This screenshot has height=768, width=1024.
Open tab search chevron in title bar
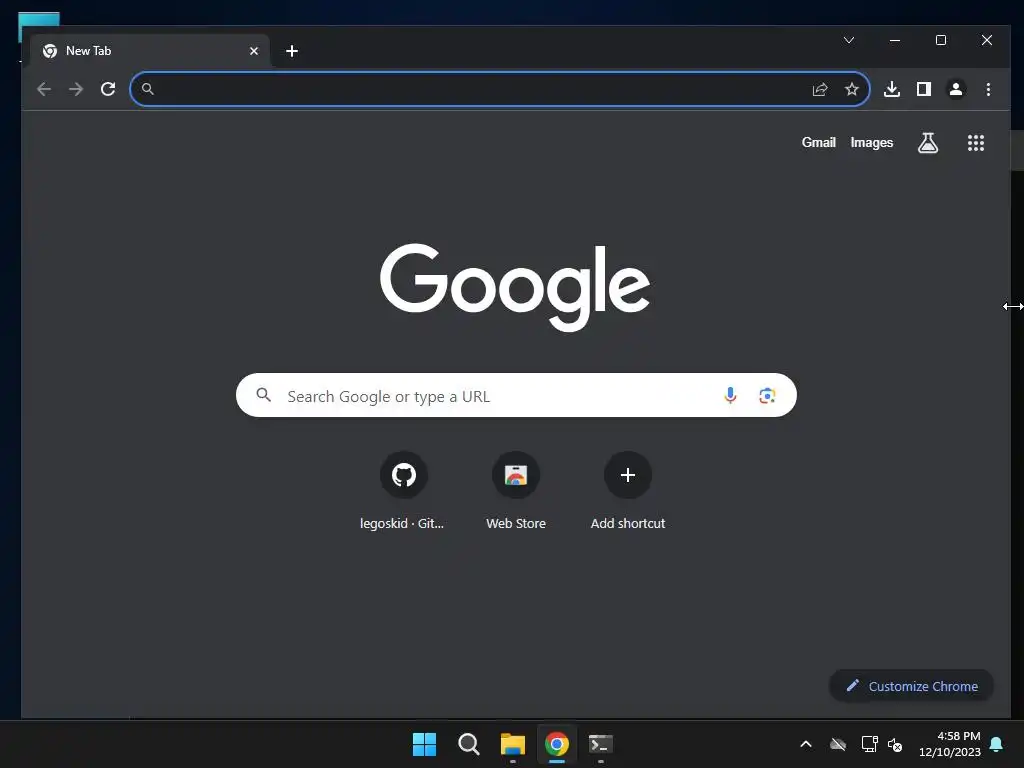(x=848, y=40)
